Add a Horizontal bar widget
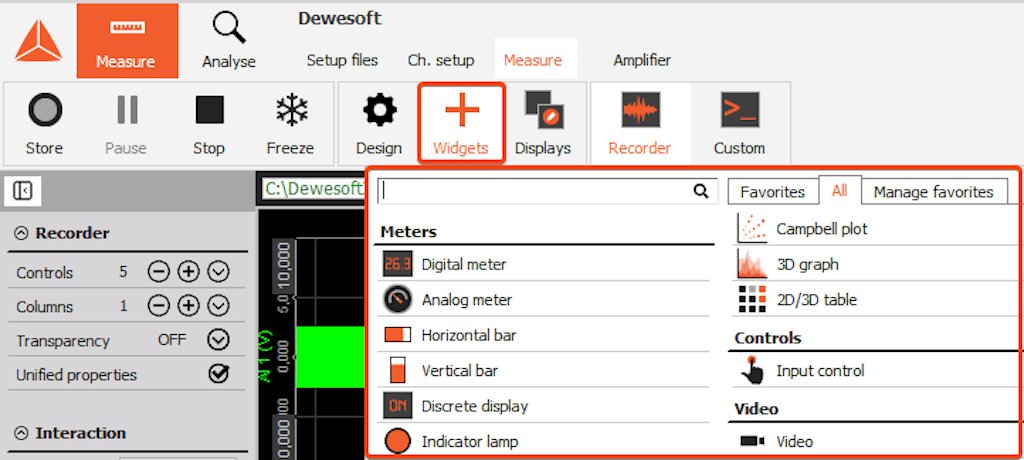The width and height of the screenshot is (1024, 460). click(543, 335)
